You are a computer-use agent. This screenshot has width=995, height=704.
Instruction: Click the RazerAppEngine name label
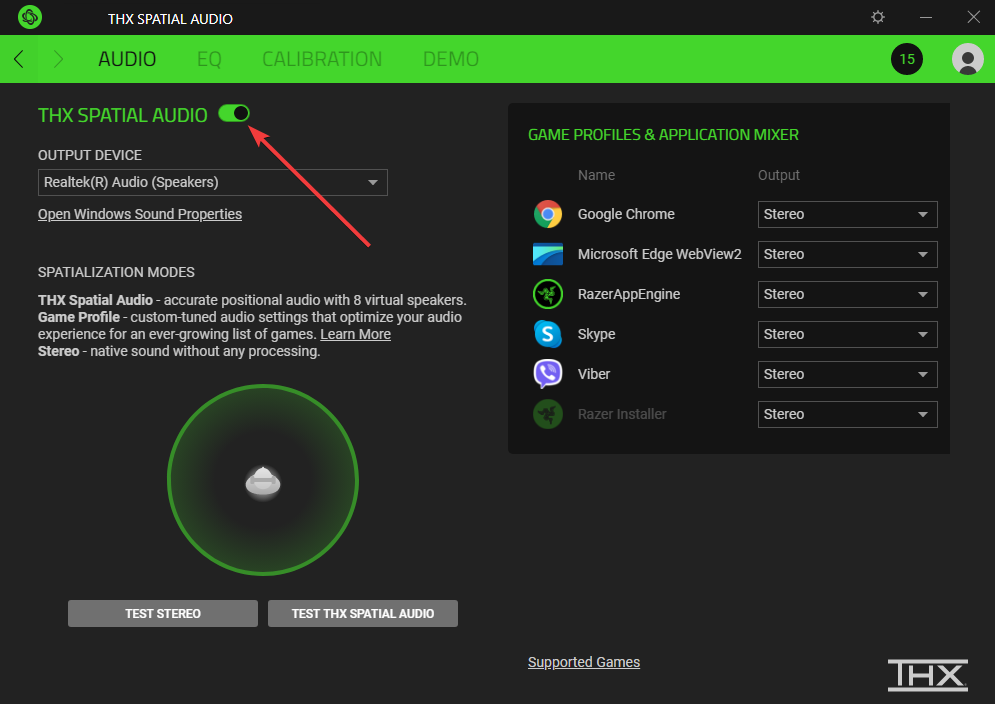click(x=628, y=295)
